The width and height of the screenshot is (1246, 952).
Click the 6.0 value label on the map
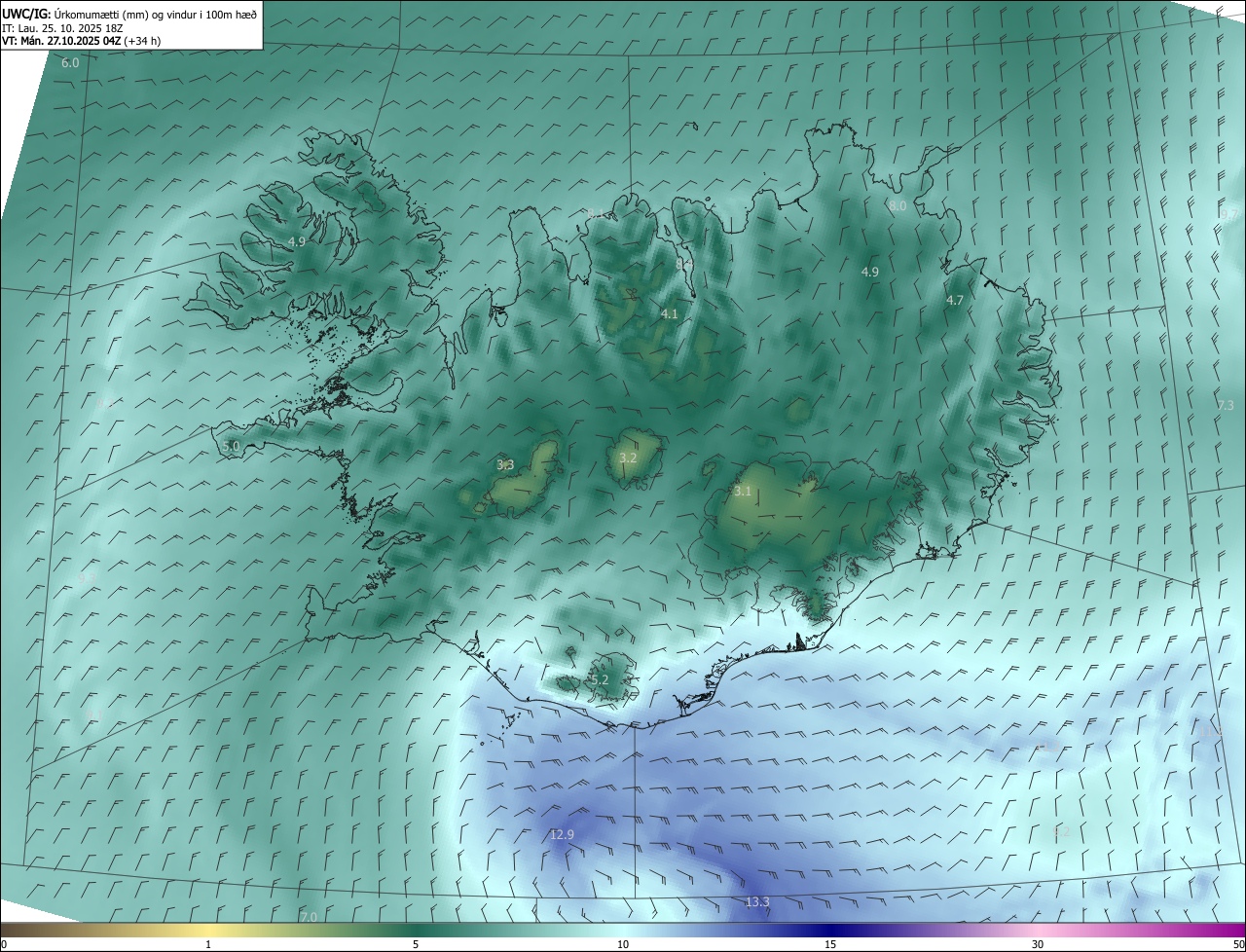coord(70,63)
